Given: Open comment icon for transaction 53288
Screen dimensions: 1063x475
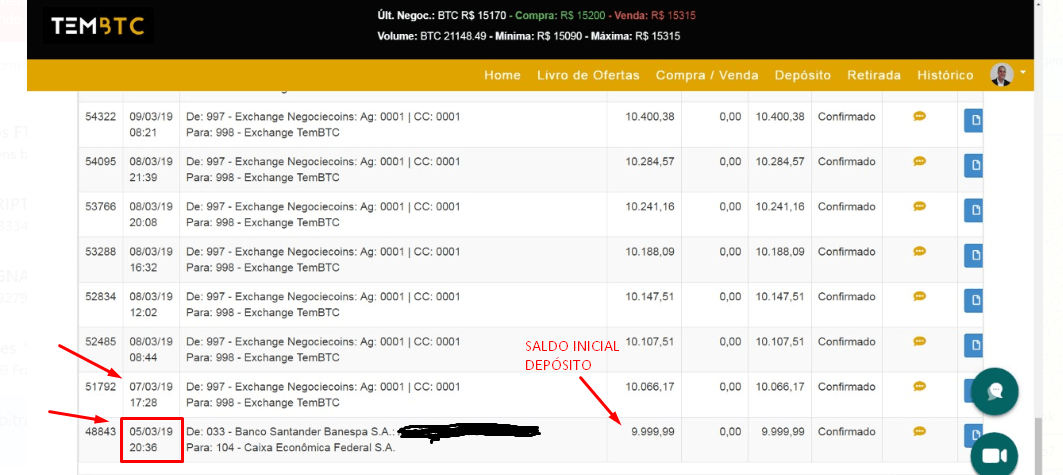Looking at the screenshot, I should coord(919,251).
